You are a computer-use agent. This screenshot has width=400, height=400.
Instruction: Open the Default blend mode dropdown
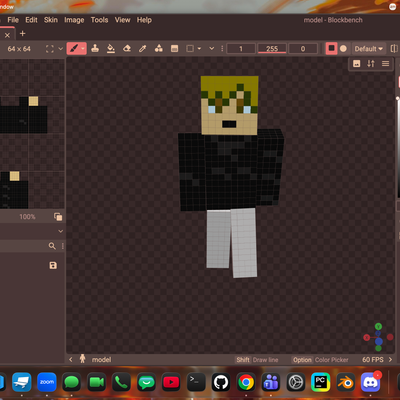coord(369,49)
